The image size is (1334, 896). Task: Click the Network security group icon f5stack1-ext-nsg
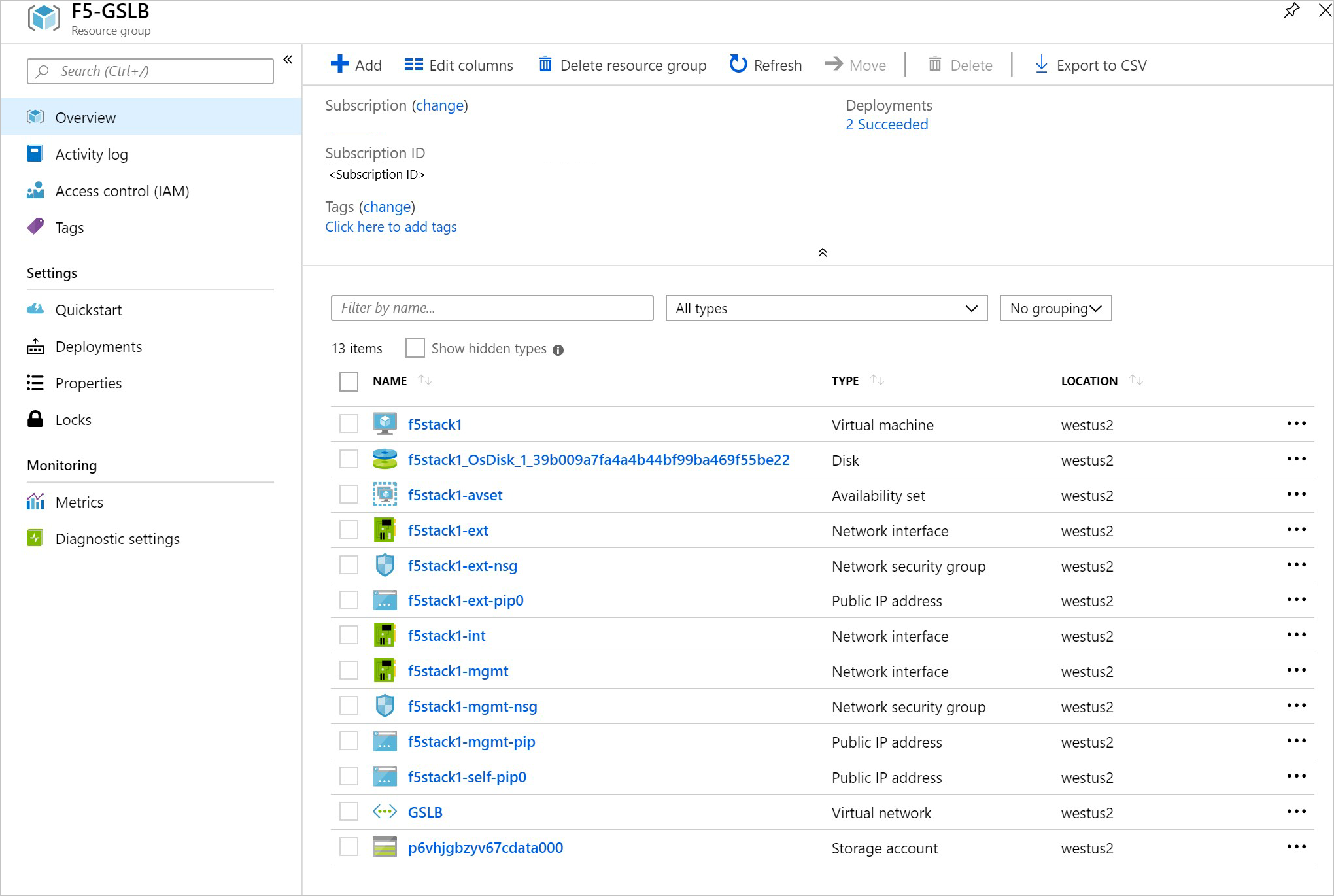[x=384, y=565]
